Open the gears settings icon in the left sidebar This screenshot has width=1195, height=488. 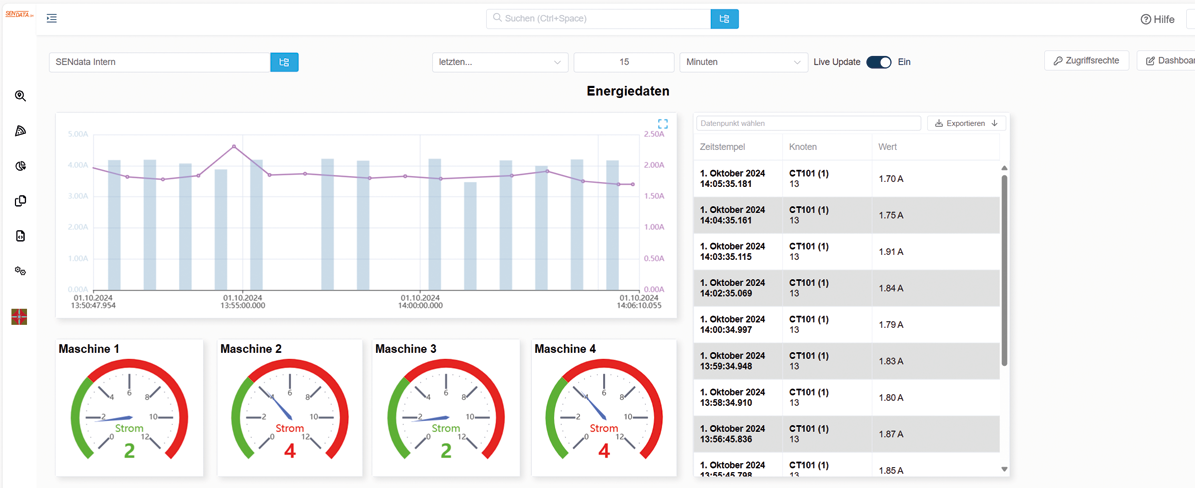(20, 271)
